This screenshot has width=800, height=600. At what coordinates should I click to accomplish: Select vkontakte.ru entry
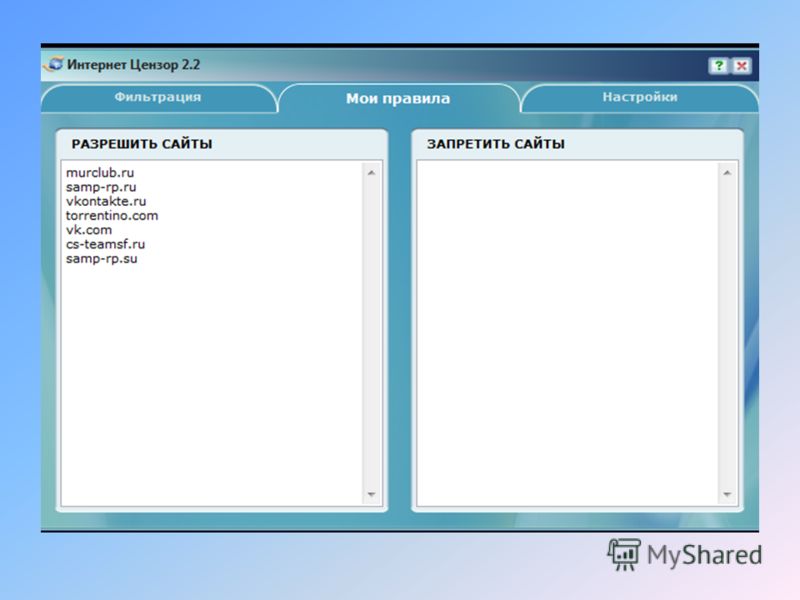(x=106, y=201)
